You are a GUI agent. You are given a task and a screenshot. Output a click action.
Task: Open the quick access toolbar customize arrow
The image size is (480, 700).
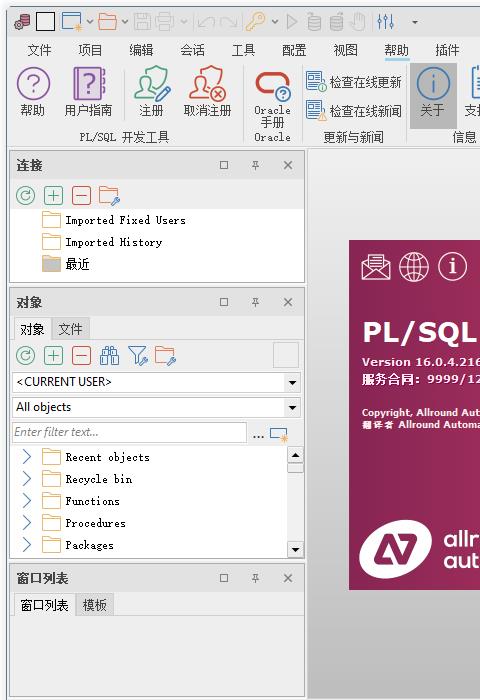(415, 21)
